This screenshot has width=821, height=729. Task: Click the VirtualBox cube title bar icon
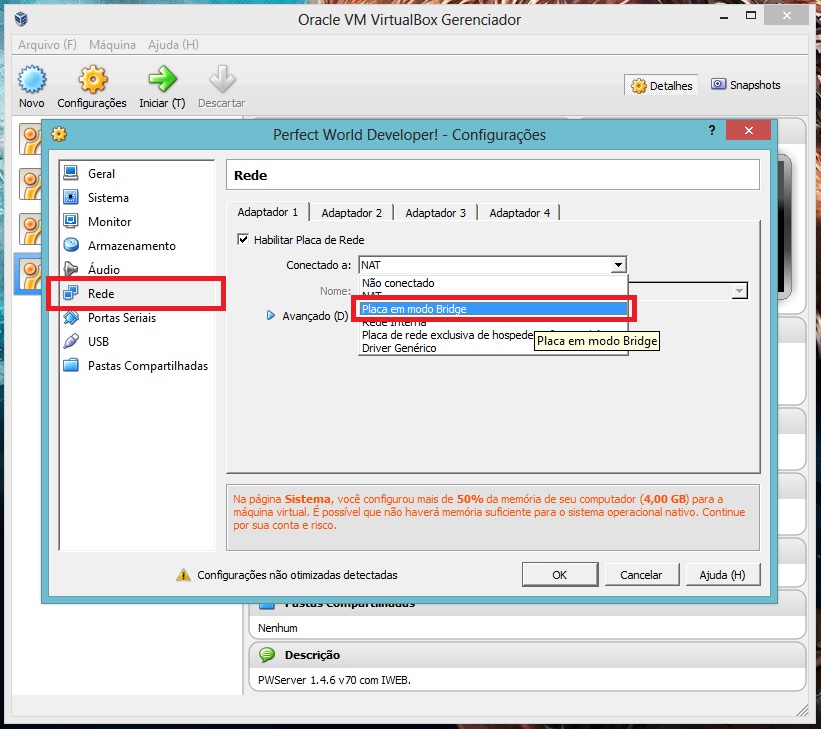21,19
